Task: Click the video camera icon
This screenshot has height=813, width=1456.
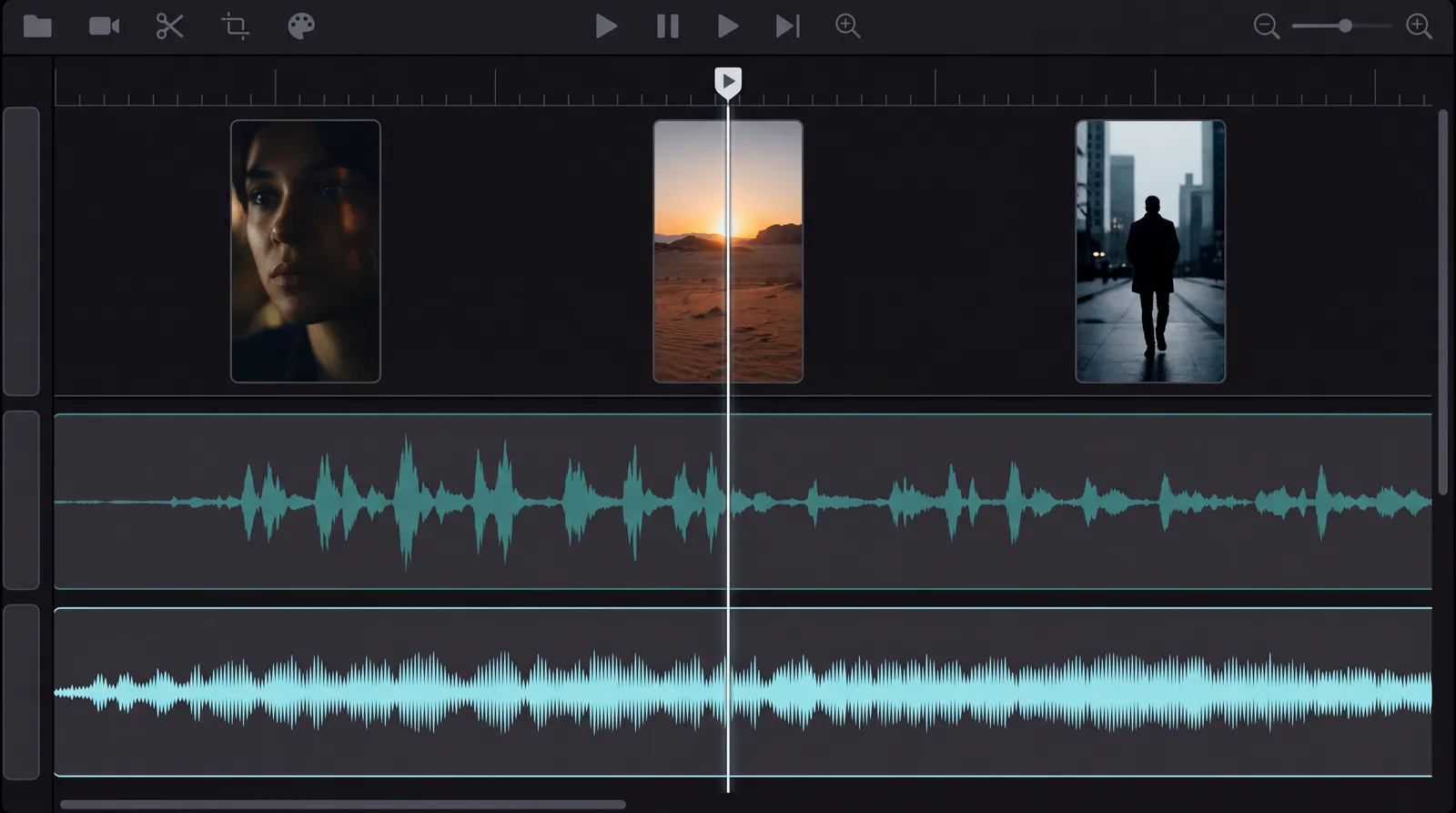Action: tap(104, 25)
